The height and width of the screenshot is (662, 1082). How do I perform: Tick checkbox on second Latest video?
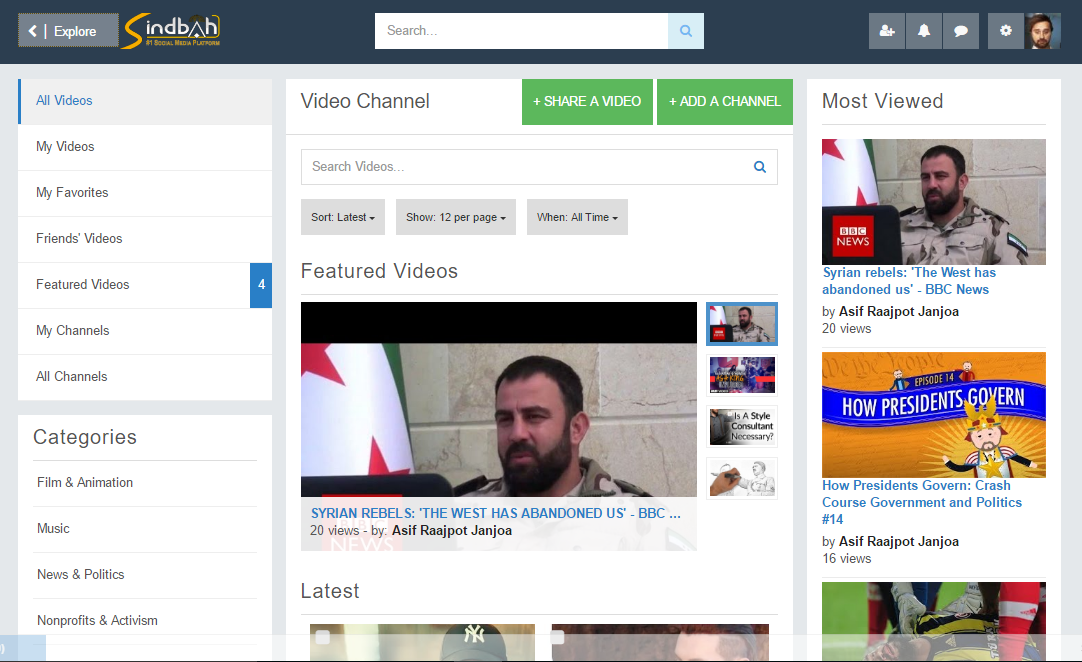(x=558, y=637)
